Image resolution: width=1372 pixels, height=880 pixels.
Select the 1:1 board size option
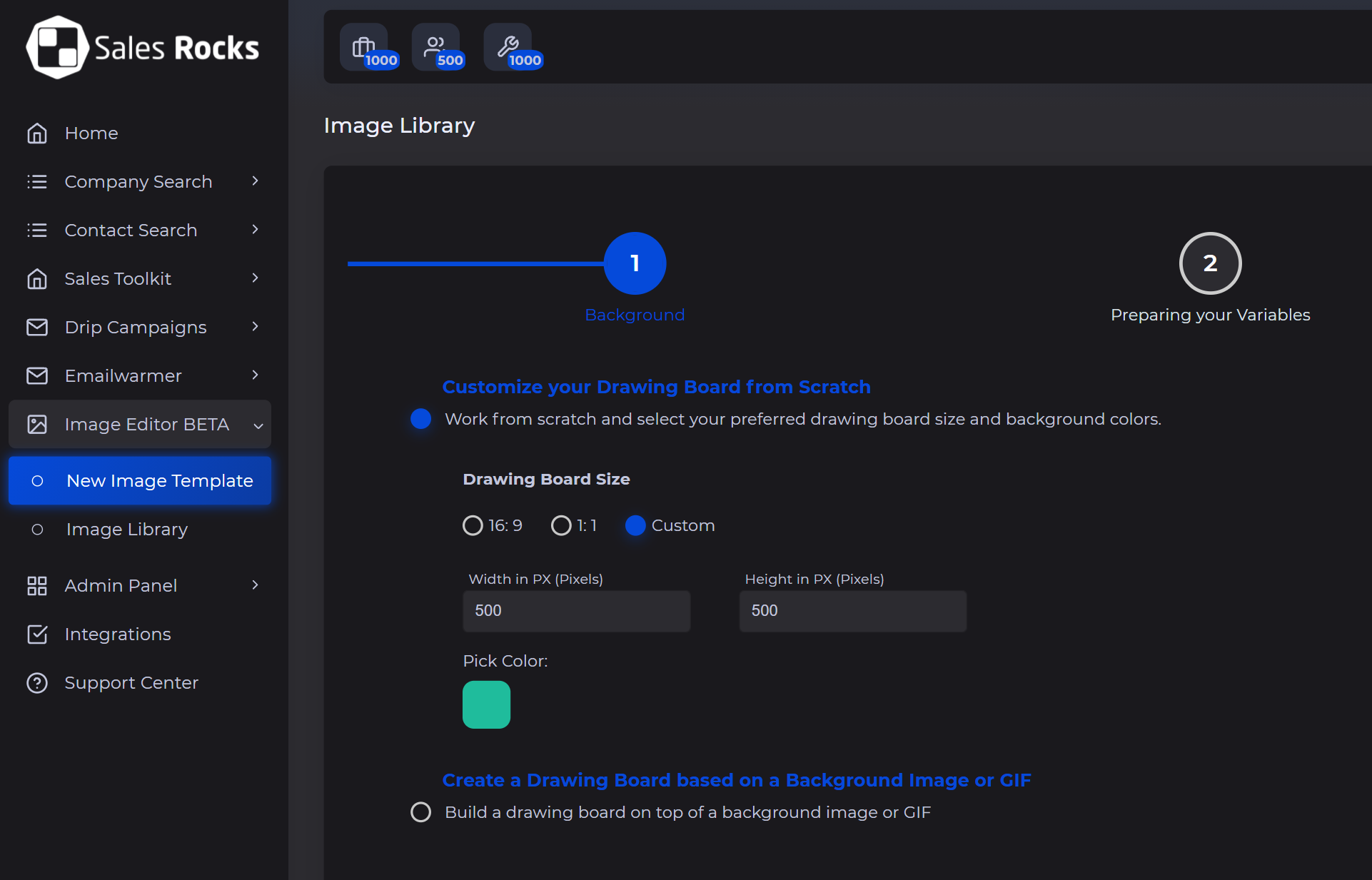click(561, 526)
